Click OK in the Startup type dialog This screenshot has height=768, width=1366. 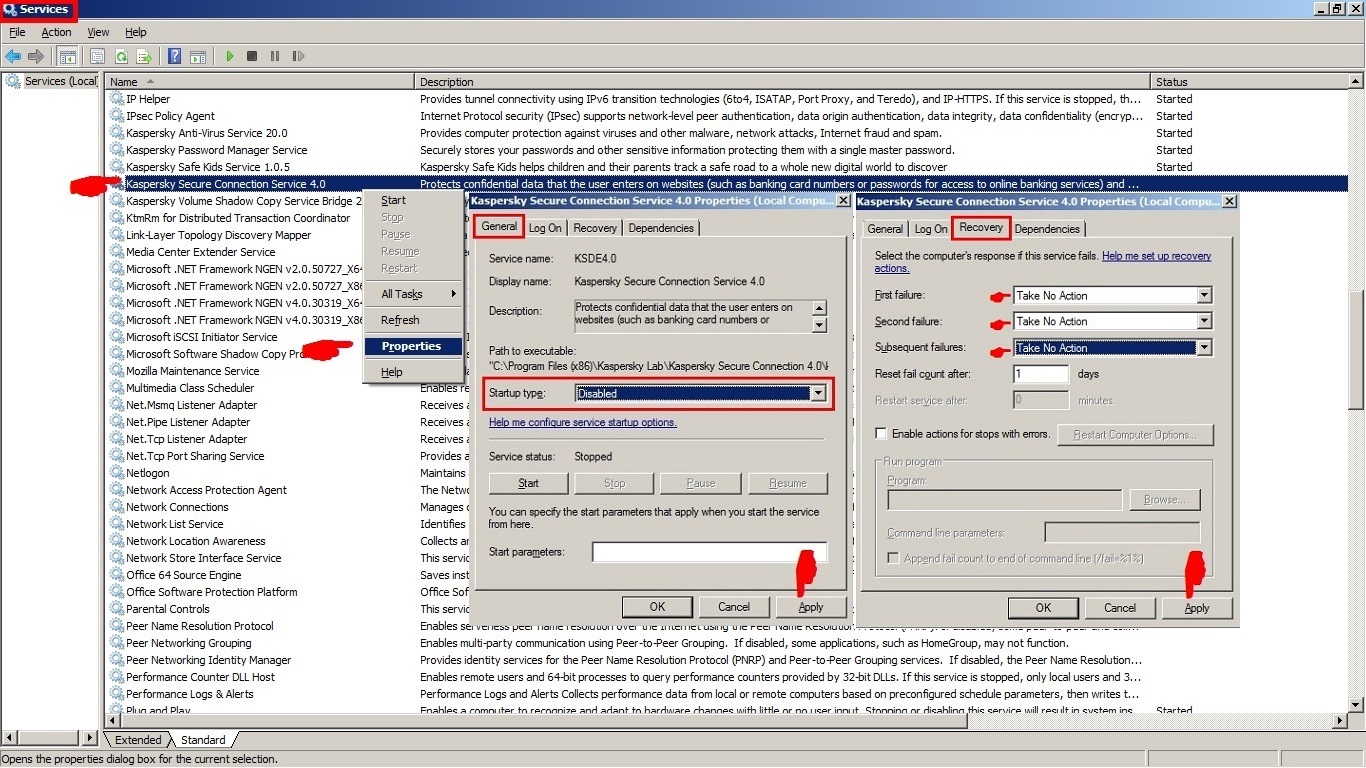click(x=657, y=607)
